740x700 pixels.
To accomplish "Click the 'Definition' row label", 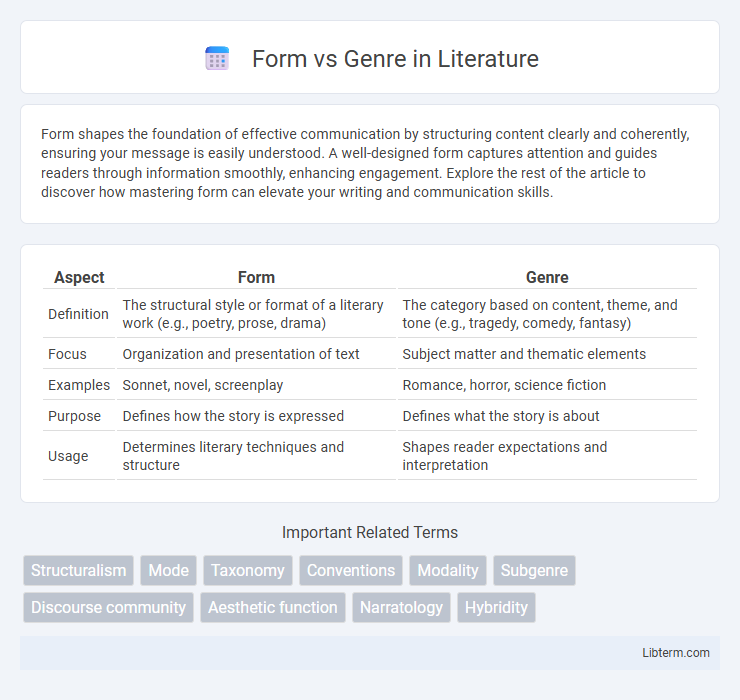I will (78, 314).
